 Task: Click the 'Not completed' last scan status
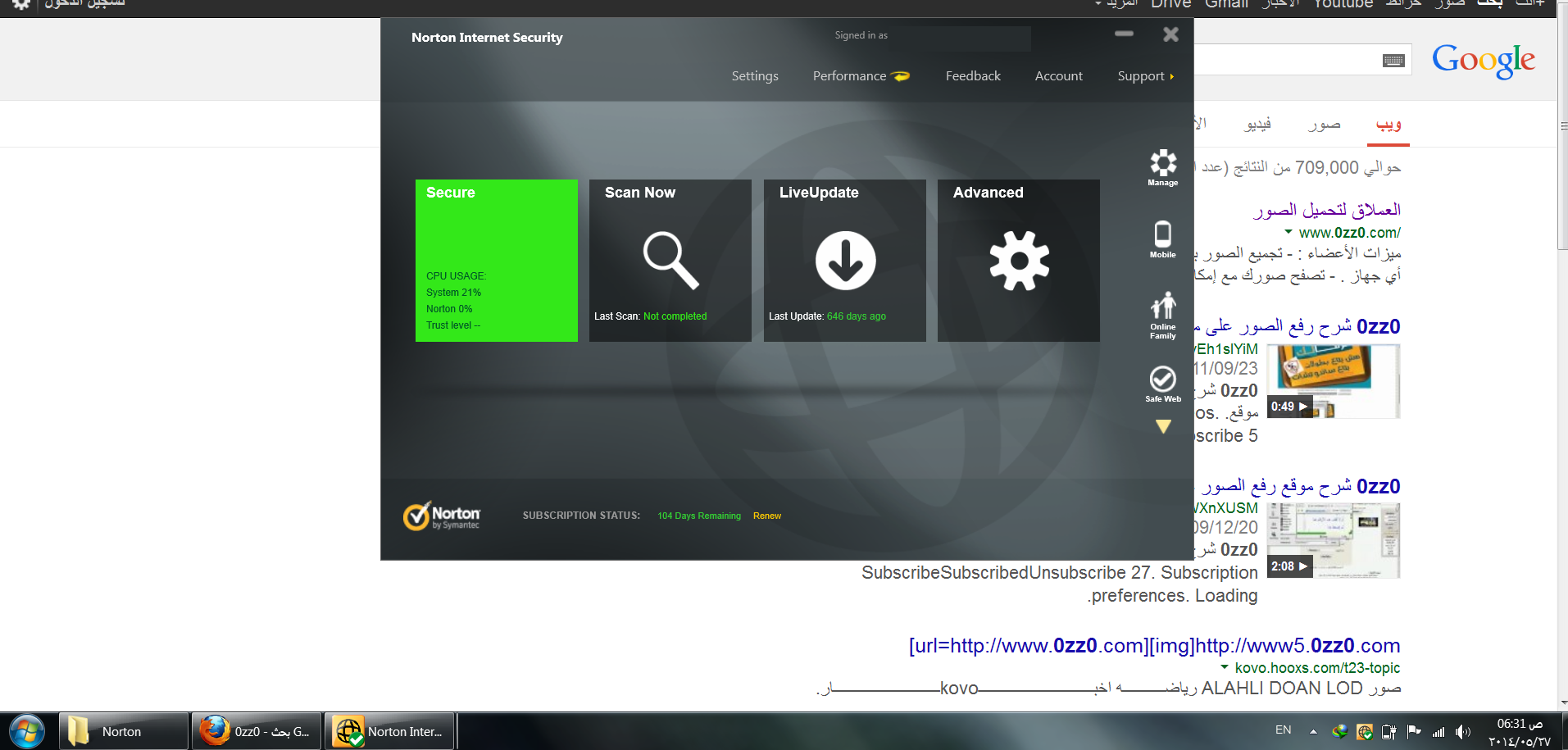[675, 316]
